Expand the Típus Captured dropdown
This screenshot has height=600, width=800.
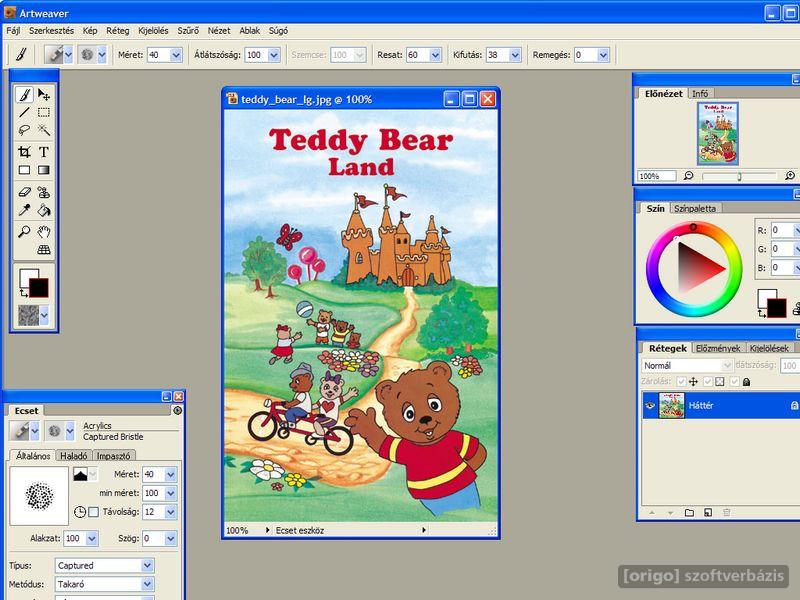coord(147,565)
